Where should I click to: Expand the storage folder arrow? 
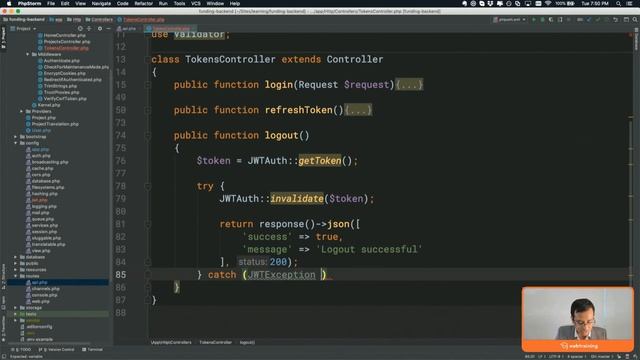click(x=16, y=308)
